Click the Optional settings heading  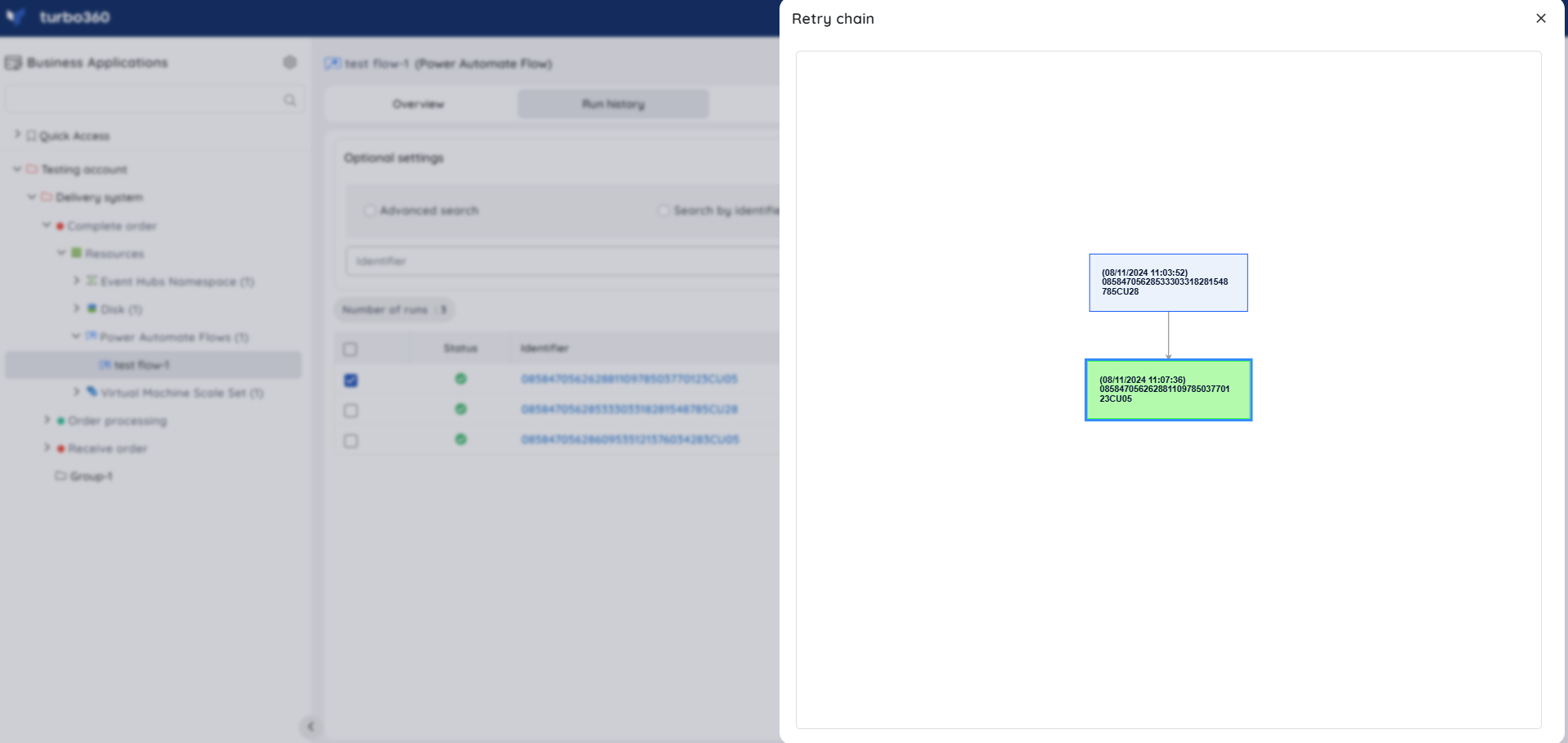(393, 157)
